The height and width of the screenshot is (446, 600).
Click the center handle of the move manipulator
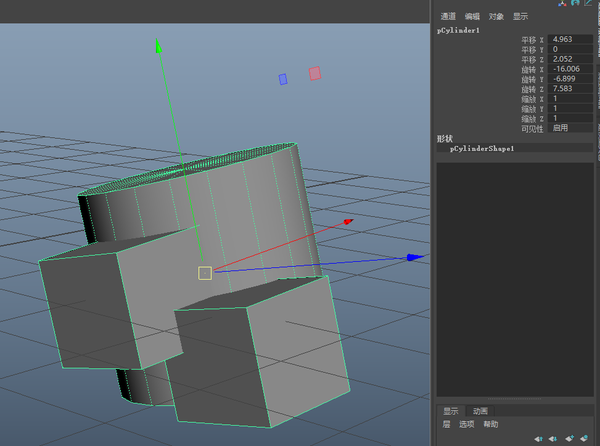[x=204, y=273]
